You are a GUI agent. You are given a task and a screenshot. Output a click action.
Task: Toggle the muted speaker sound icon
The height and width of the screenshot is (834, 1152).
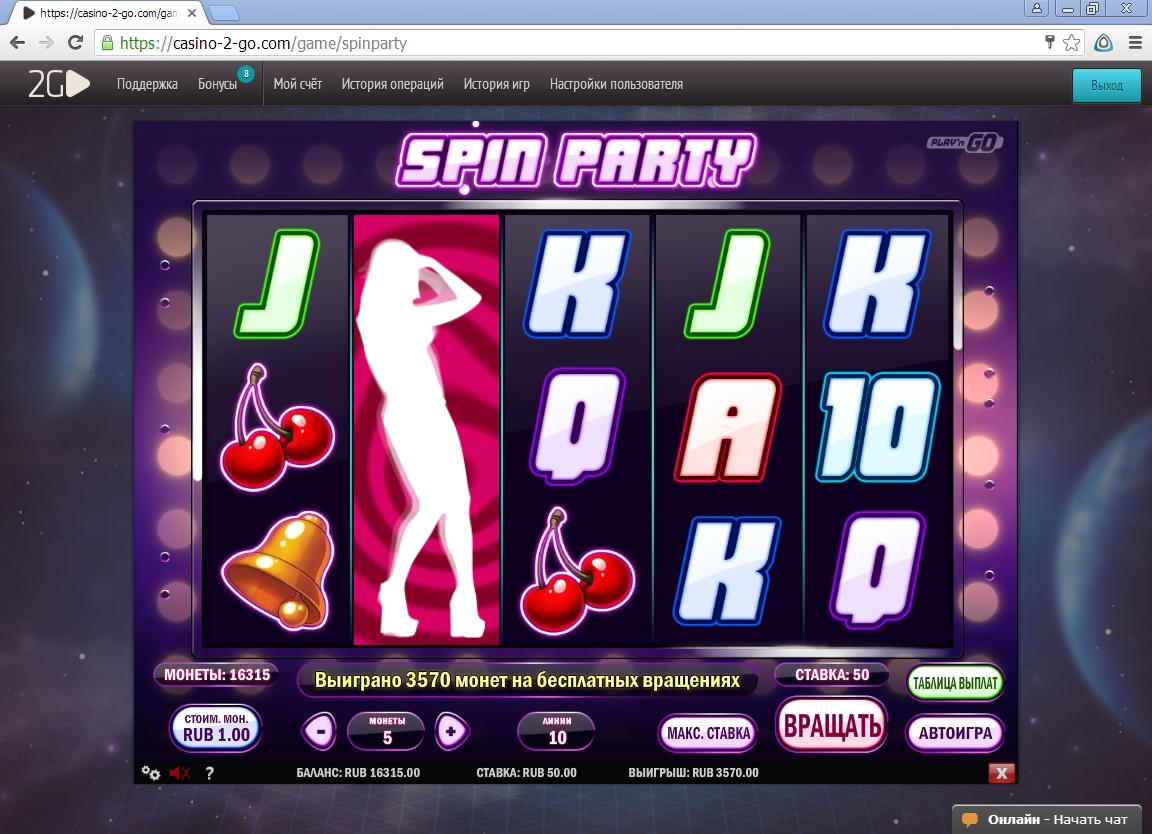pyautogui.click(x=180, y=772)
